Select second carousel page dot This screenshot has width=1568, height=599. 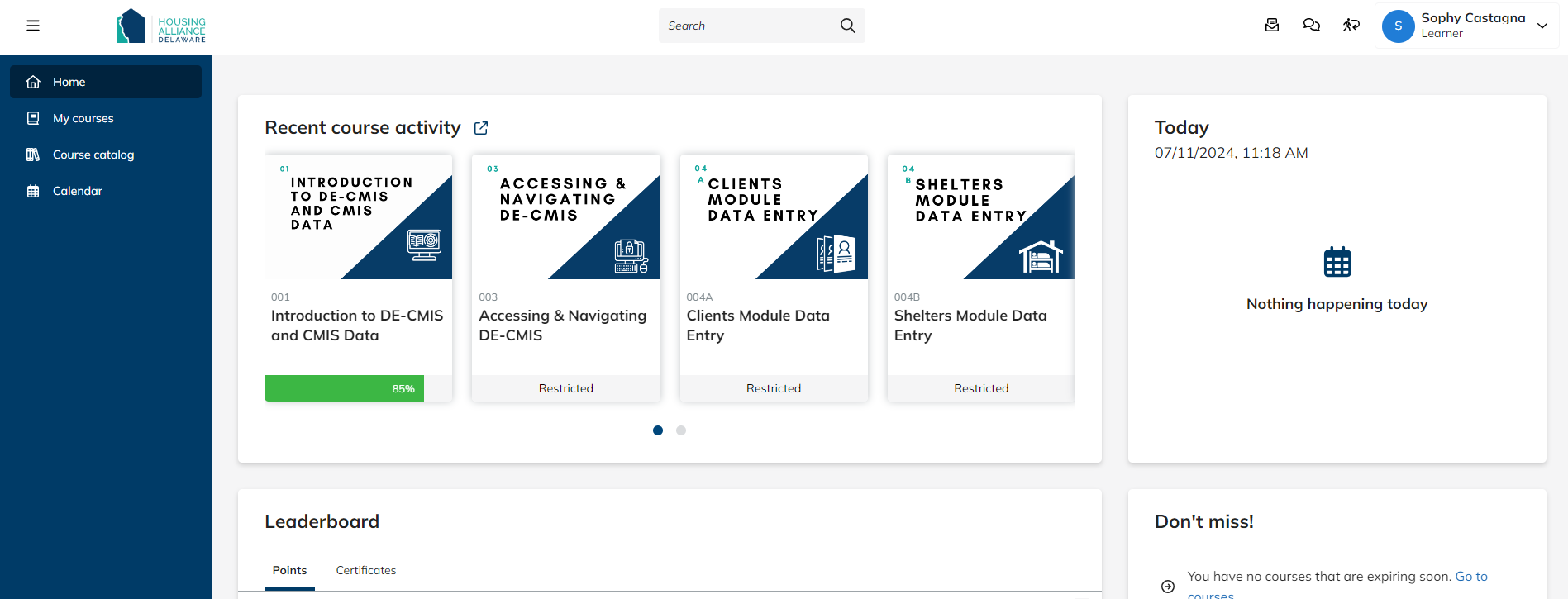(681, 430)
